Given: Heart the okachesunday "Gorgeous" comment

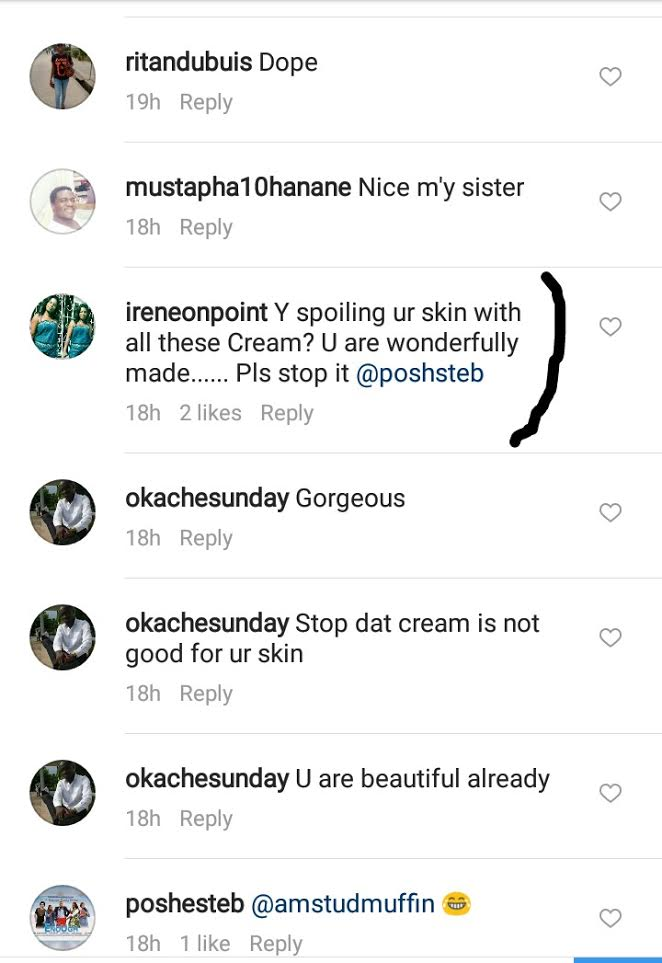Looking at the screenshot, I should coord(610,513).
